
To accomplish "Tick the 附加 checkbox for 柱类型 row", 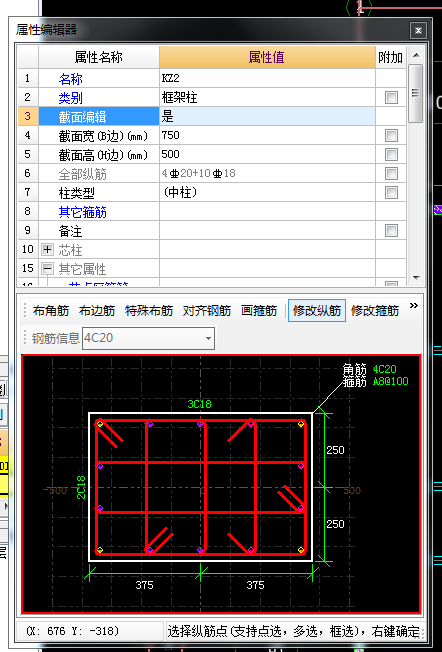I will [x=391, y=193].
